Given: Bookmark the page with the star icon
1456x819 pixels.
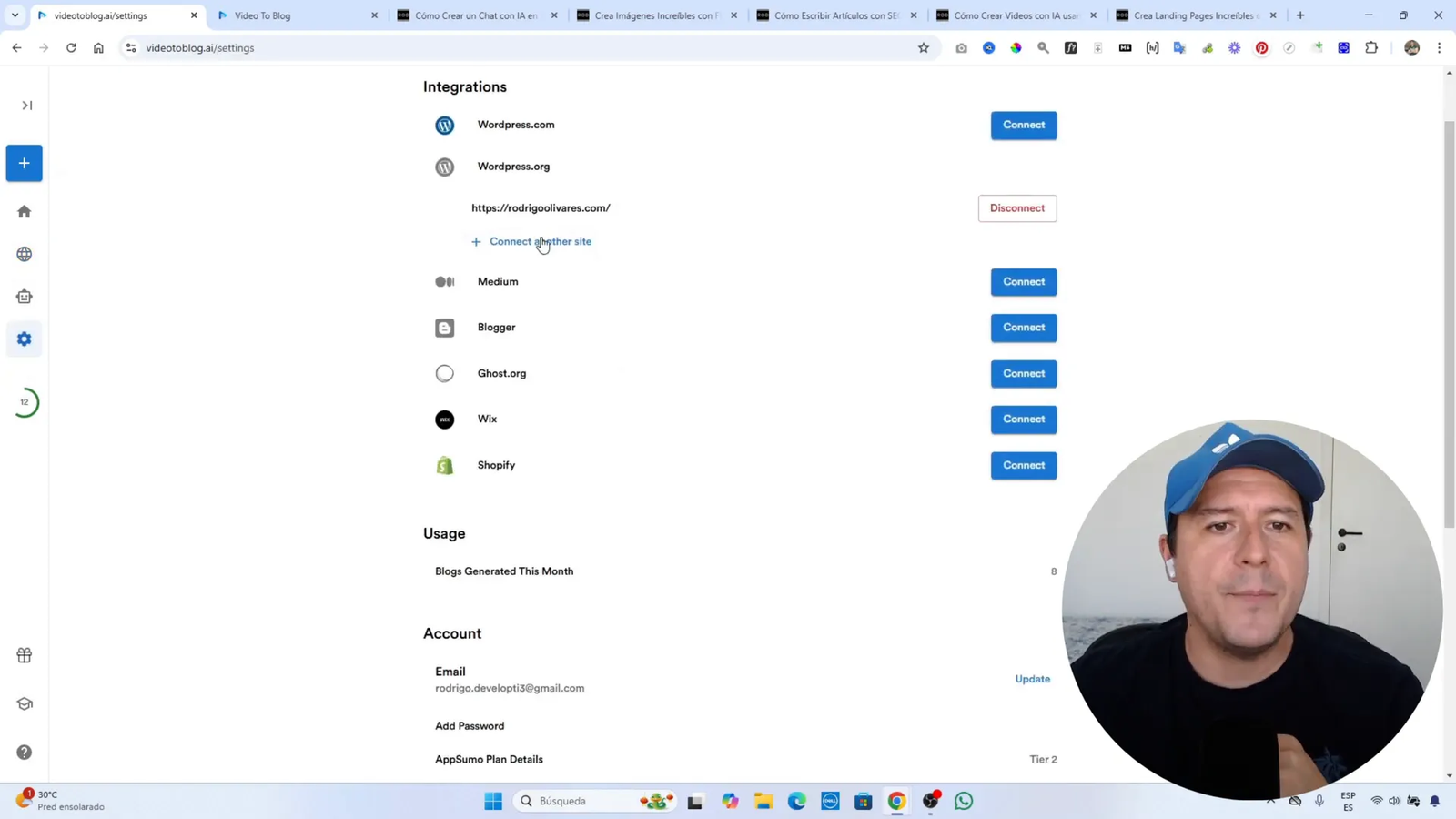Looking at the screenshot, I should pos(923,47).
